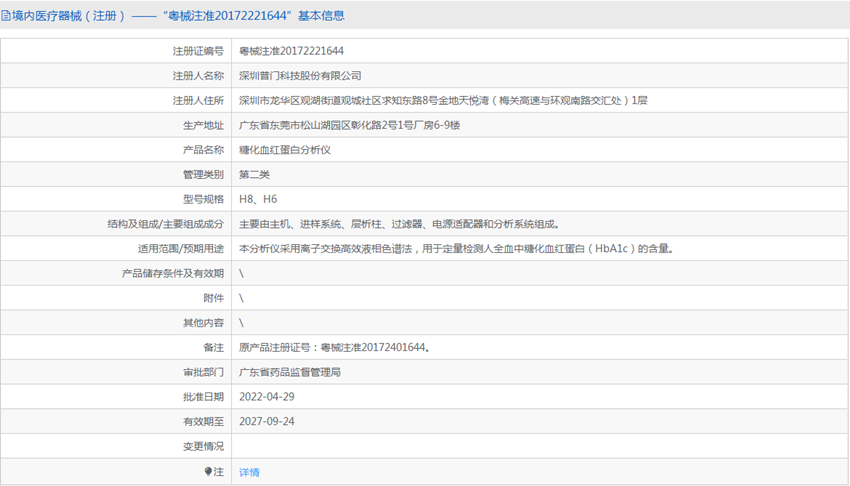850x486 pixels.
Task: Select expiry date 2027-09-24
Action: 267,422
